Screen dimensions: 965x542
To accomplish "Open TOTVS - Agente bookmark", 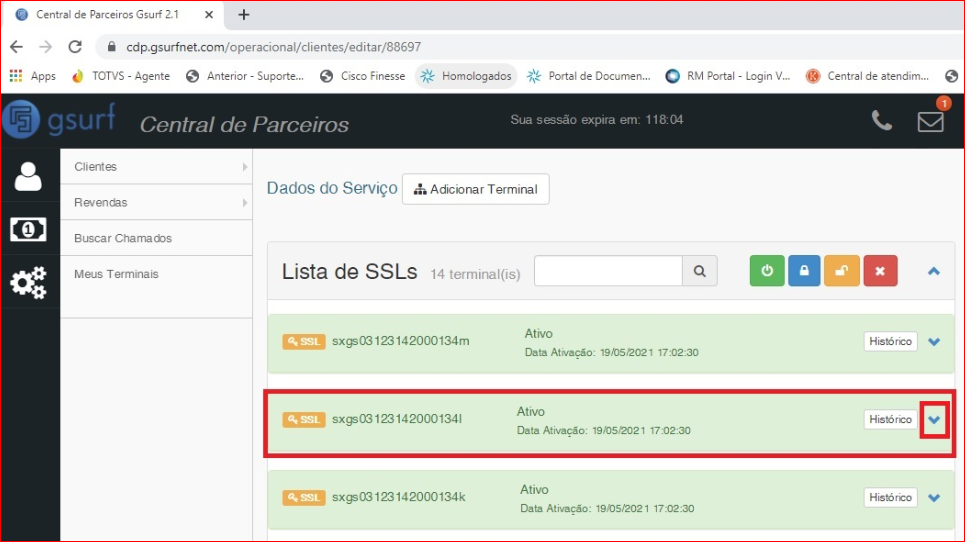I will point(121,76).
